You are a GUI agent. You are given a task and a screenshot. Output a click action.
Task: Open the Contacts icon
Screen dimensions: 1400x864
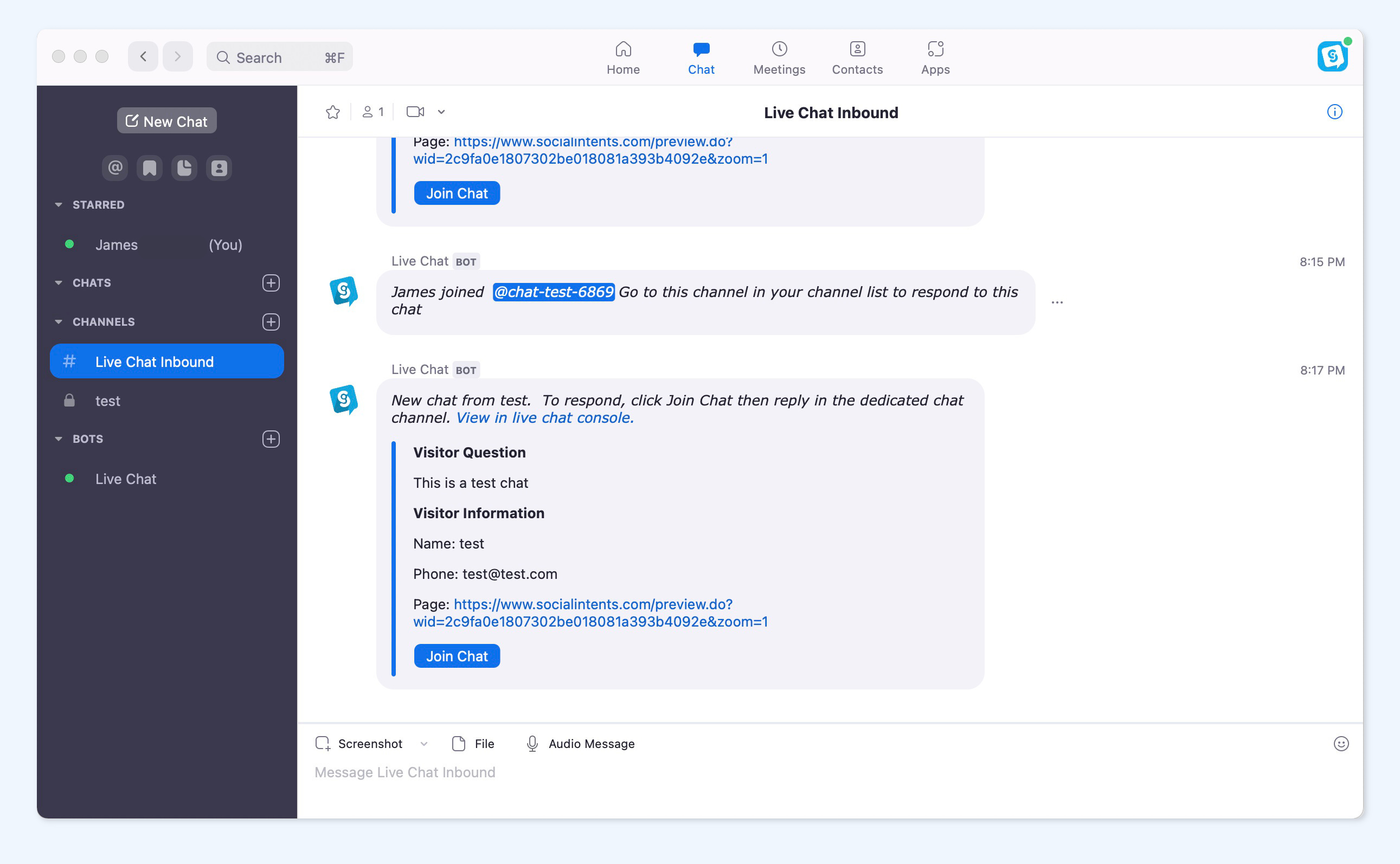pyautogui.click(x=857, y=56)
